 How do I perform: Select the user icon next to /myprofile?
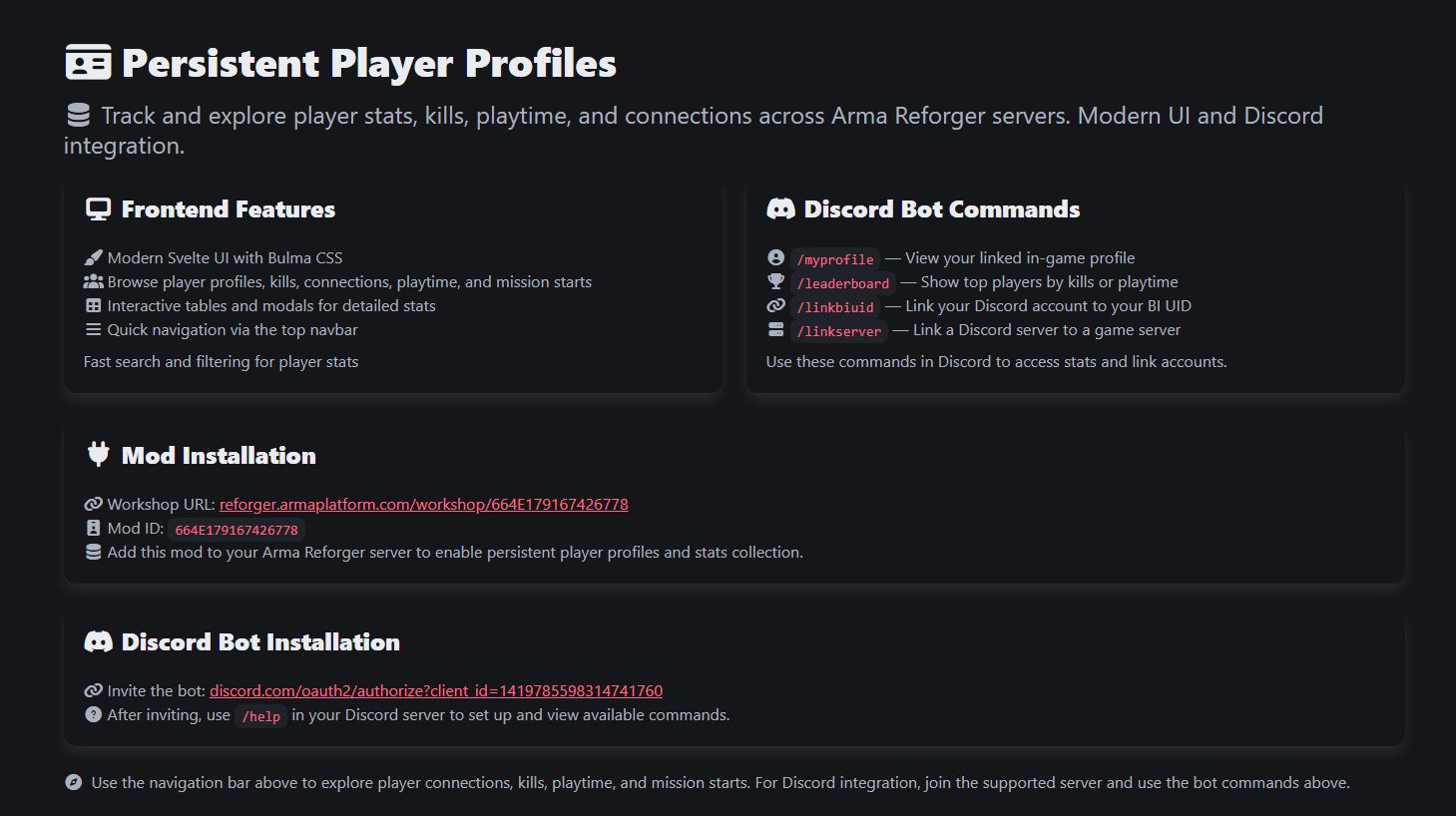click(x=776, y=257)
